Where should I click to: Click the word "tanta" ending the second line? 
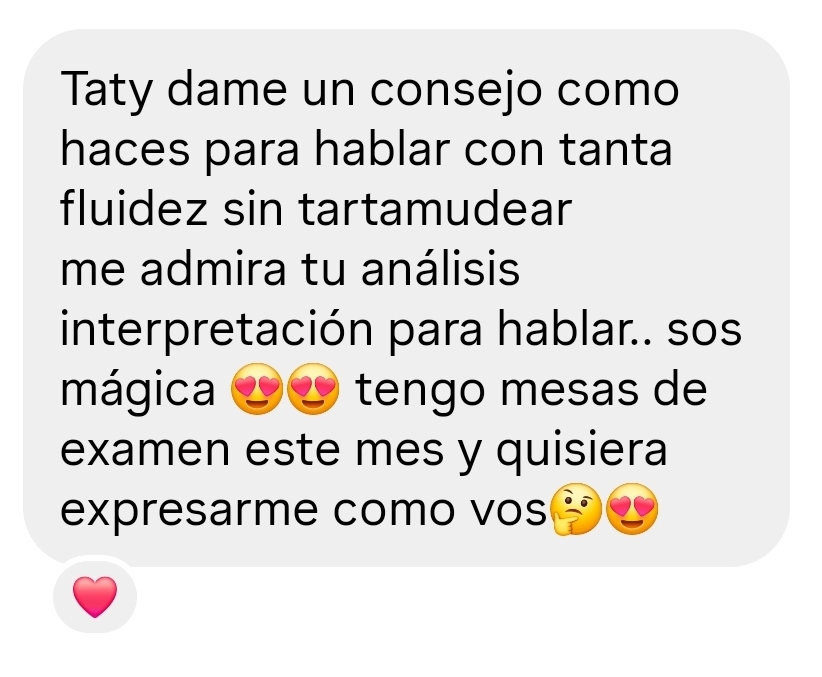coord(615,150)
